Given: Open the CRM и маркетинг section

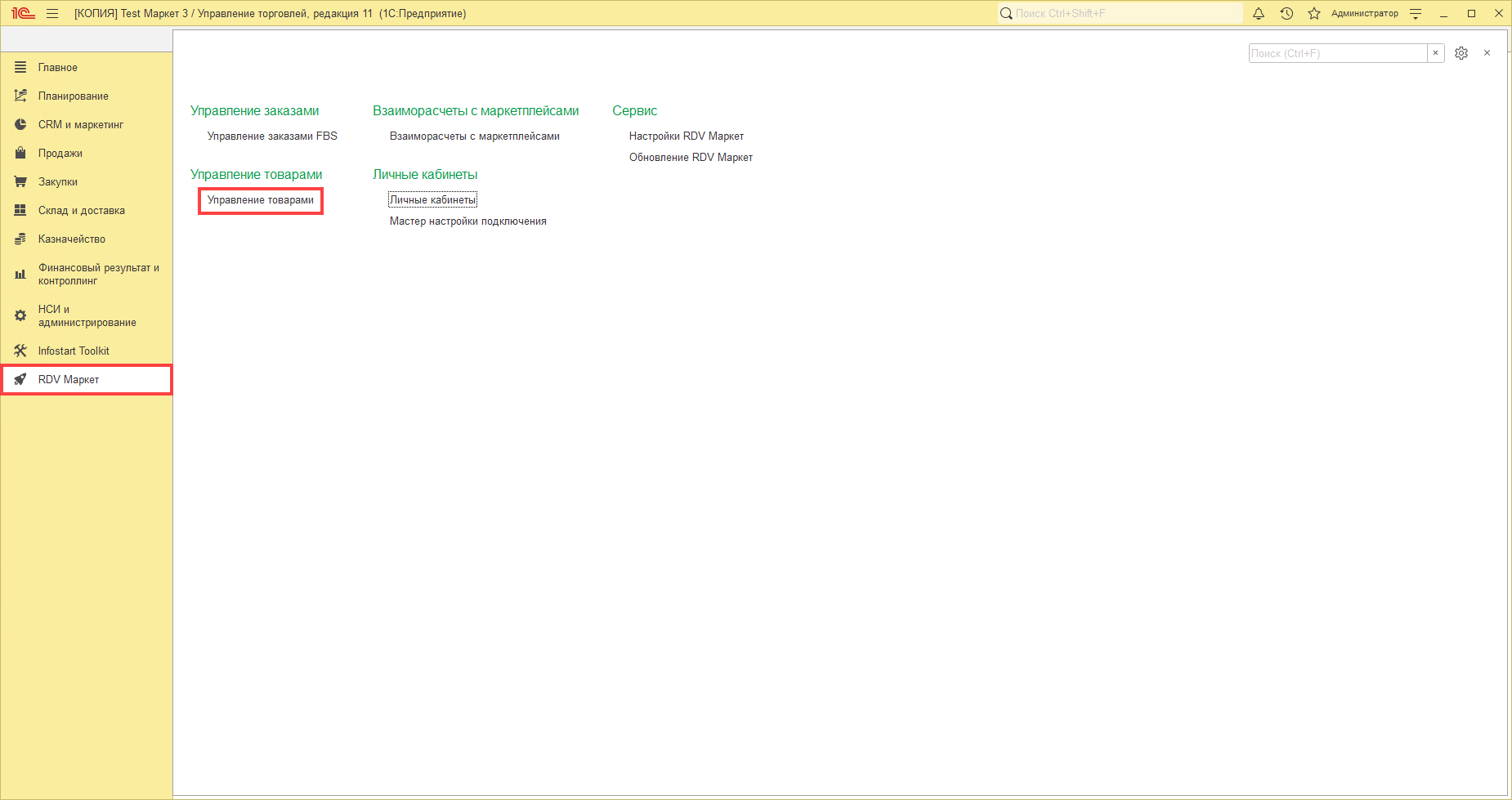Looking at the screenshot, I should [87, 124].
